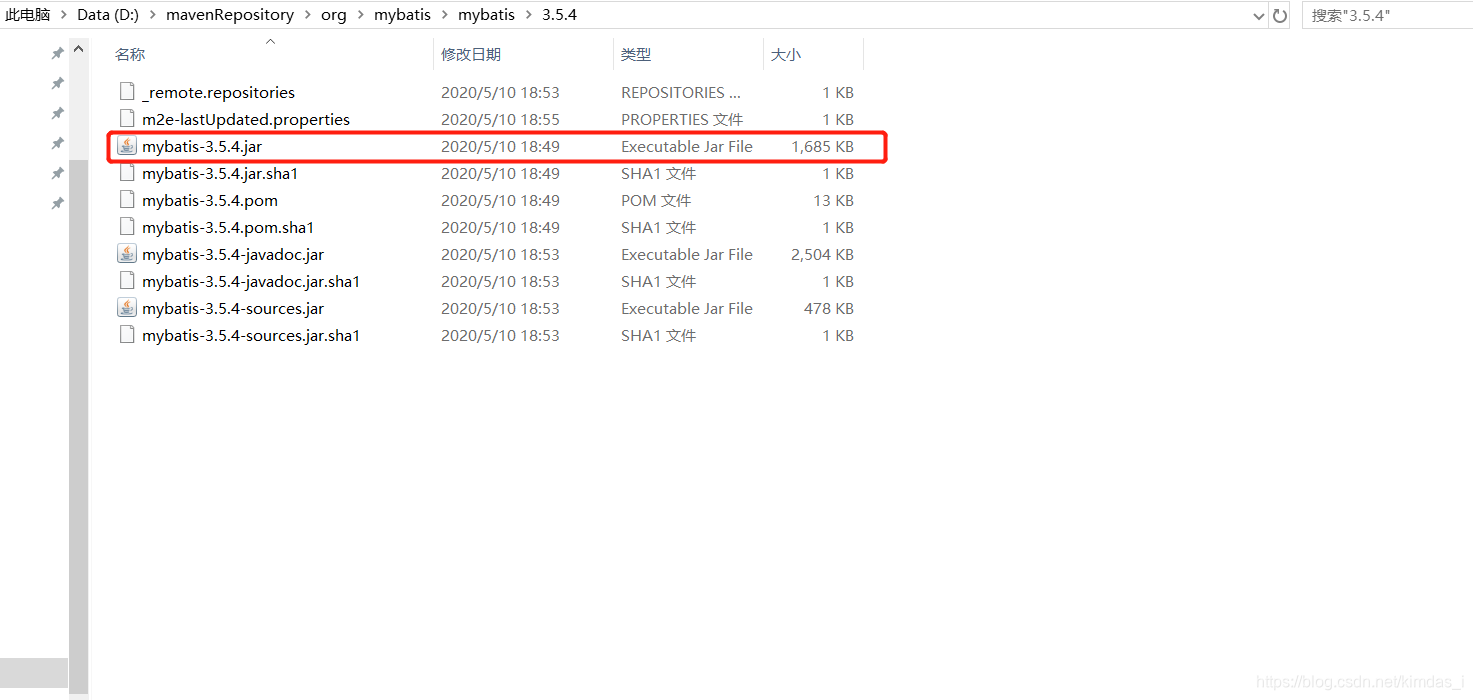Image resolution: width=1473 pixels, height=700 pixels.
Task: Click the Java icon of mybatis-3.5.4-sources.jar
Action: tap(127, 308)
